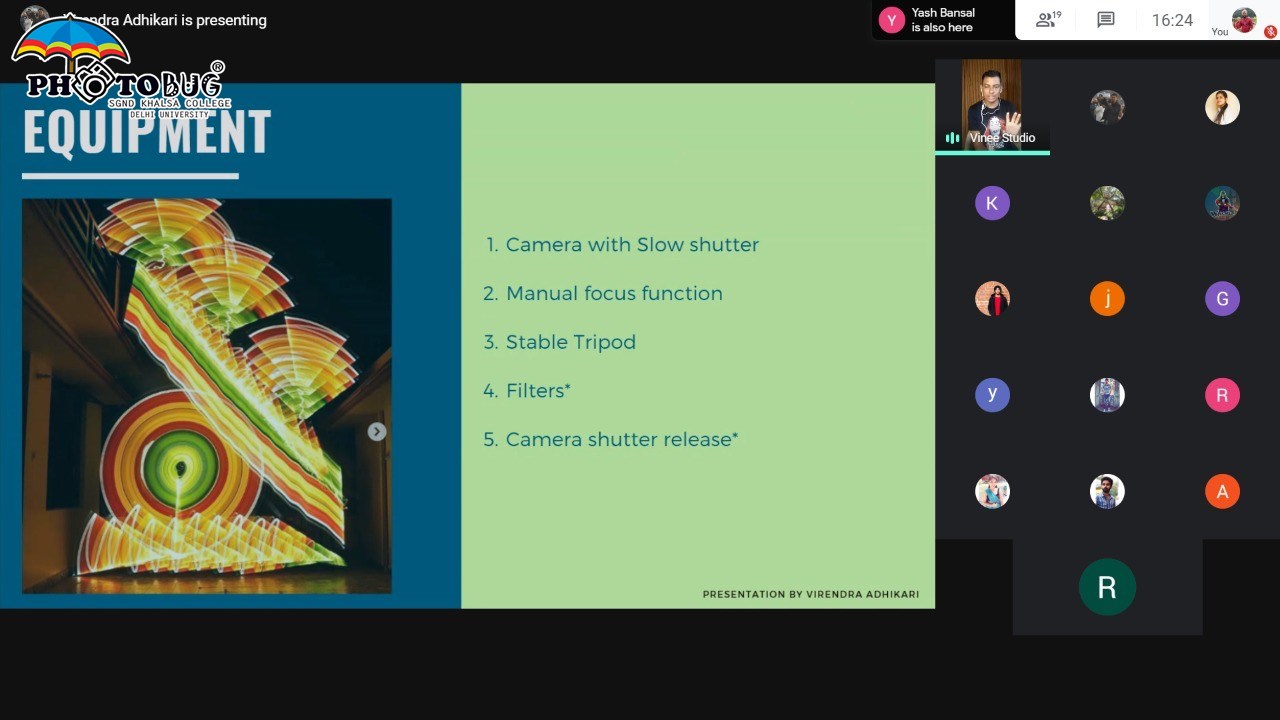
Task: Click the Camera with Slow shutter list item
Action: [x=631, y=245]
